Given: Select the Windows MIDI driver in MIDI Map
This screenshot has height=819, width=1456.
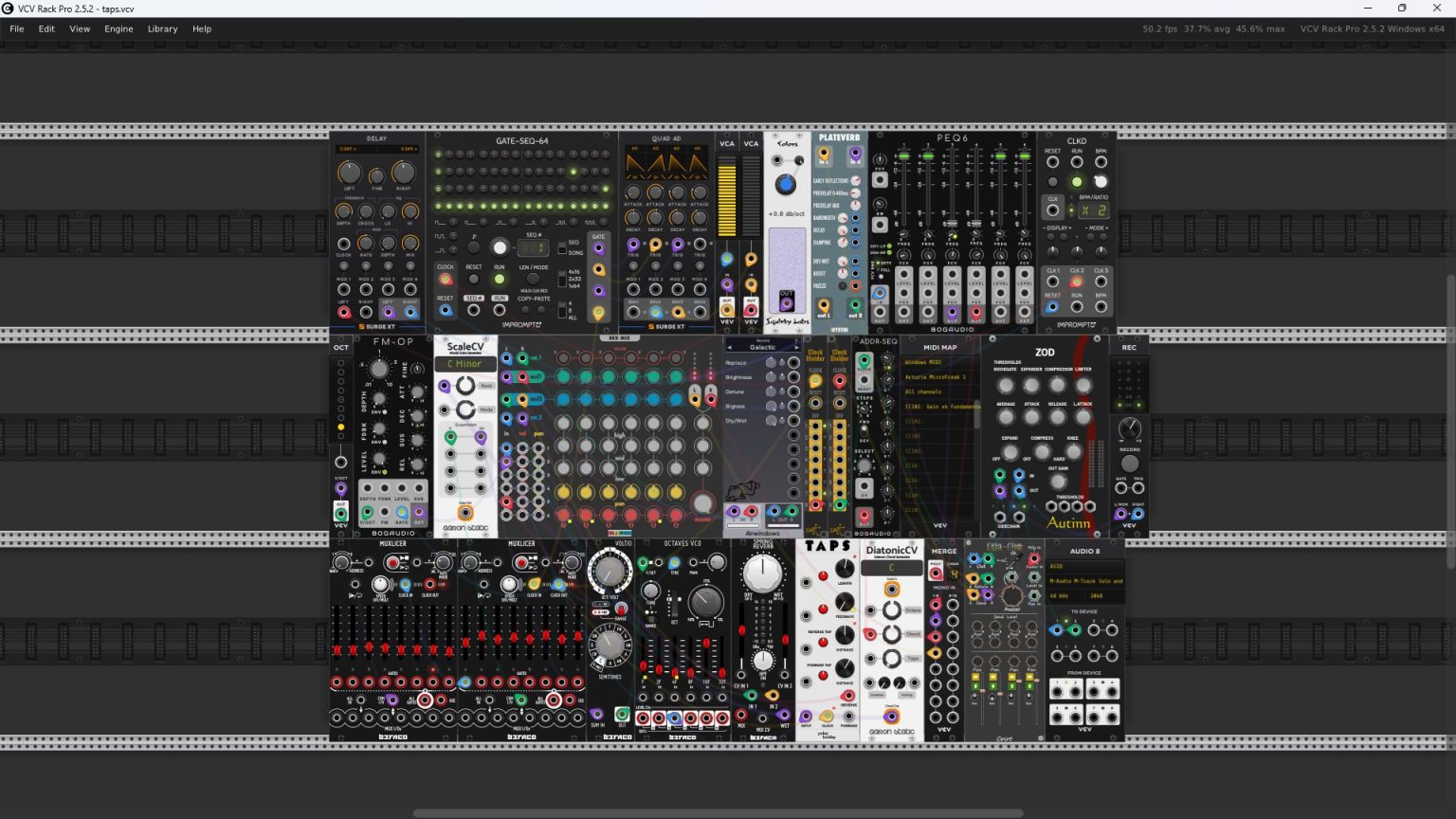Looking at the screenshot, I should click(x=939, y=362).
